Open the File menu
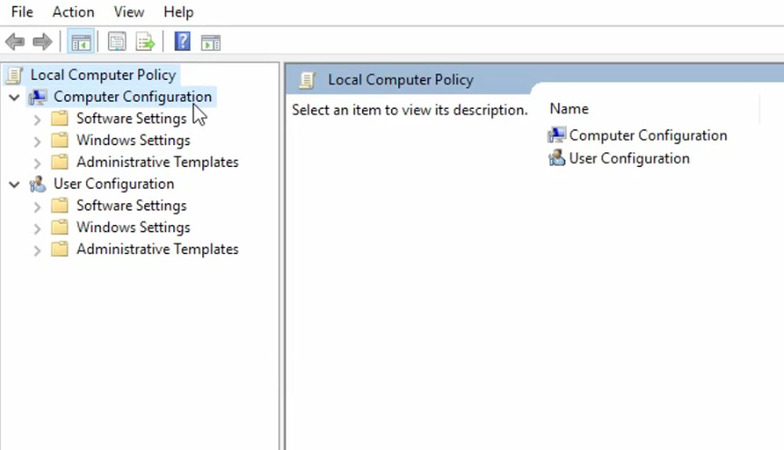This screenshot has width=784, height=450. point(22,12)
